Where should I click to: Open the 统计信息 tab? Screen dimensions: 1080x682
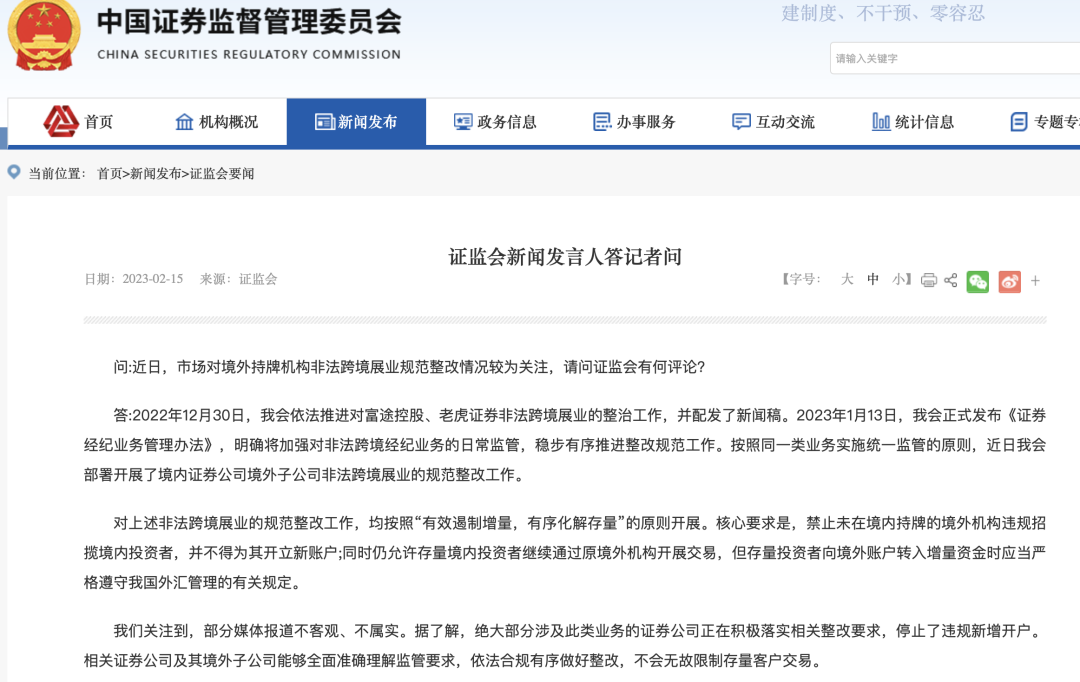coord(913,122)
